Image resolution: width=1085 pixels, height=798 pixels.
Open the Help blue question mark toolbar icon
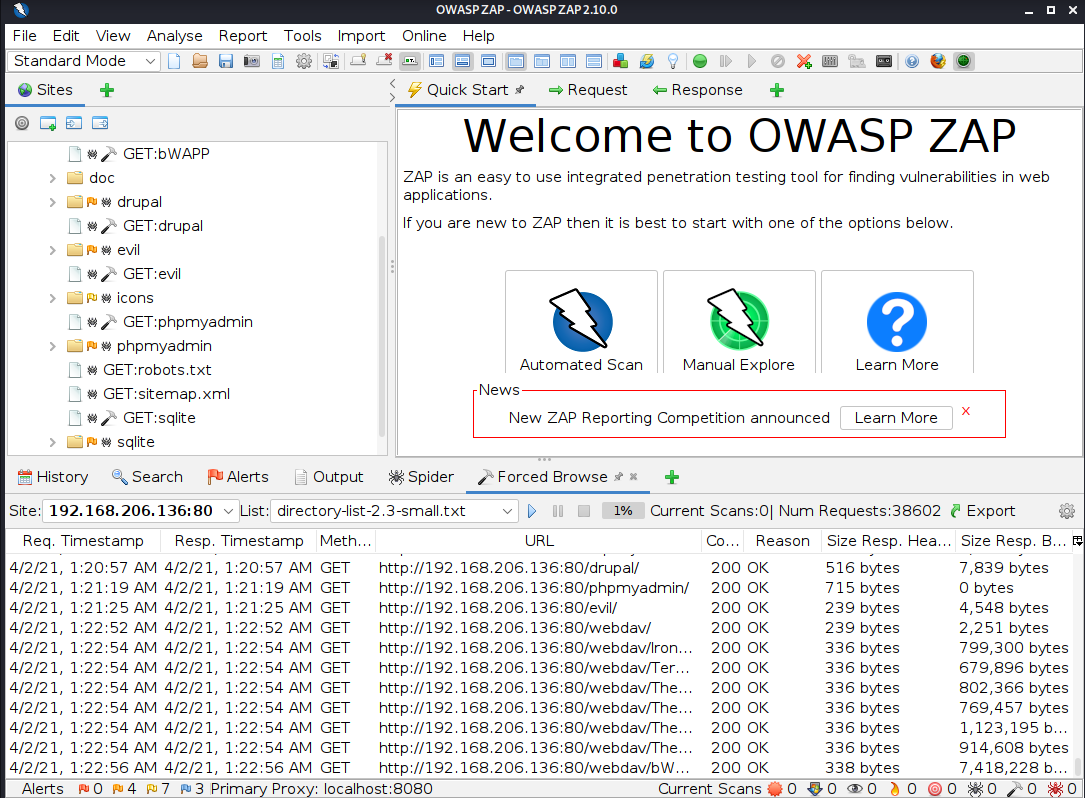(x=912, y=62)
